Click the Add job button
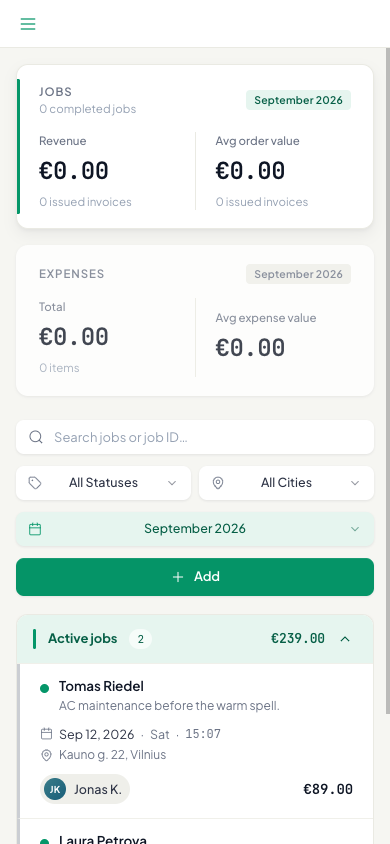The height and width of the screenshot is (844, 390). pyautogui.click(x=195, y=576)
